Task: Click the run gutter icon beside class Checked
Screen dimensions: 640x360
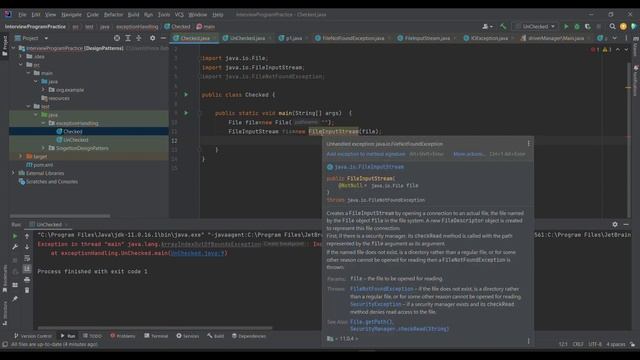Action: (x=186, y=95)
